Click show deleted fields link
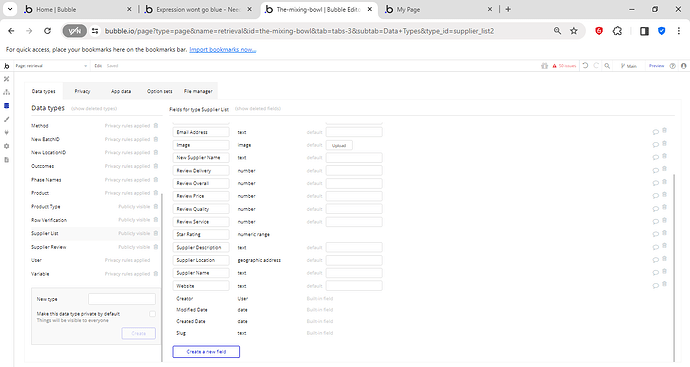 click(x=258, y=108)
